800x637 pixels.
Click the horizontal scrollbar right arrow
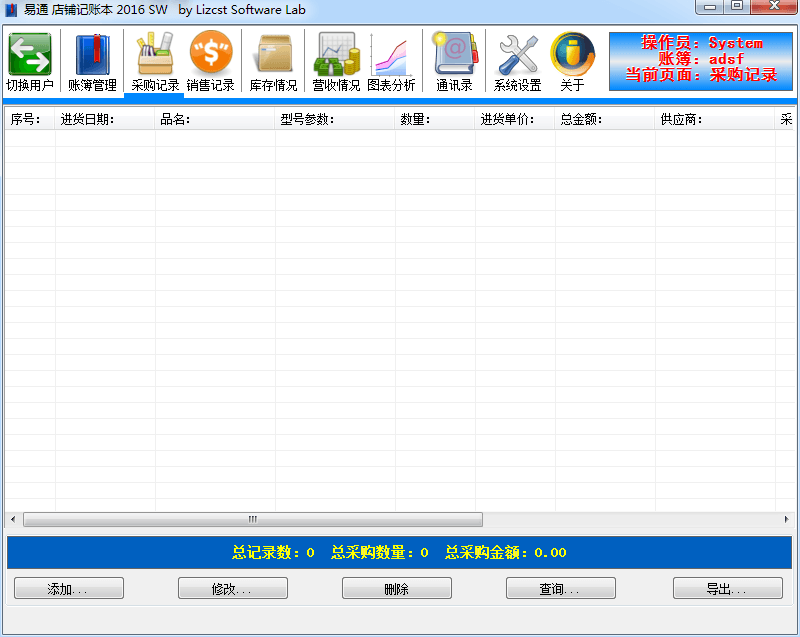pyautogui.click(x=790, y=520)
